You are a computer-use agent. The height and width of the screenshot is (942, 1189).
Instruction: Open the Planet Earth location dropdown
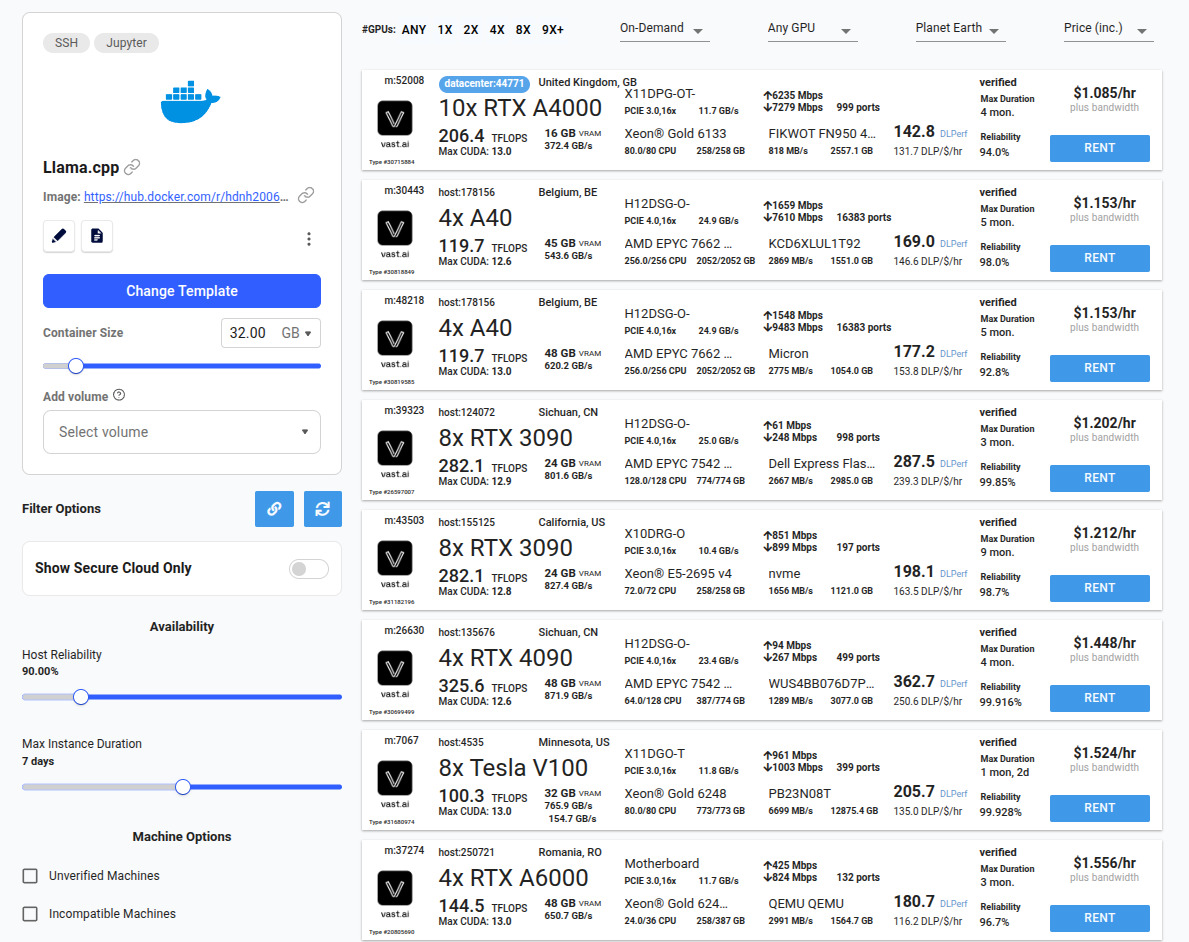pos(953,29)
